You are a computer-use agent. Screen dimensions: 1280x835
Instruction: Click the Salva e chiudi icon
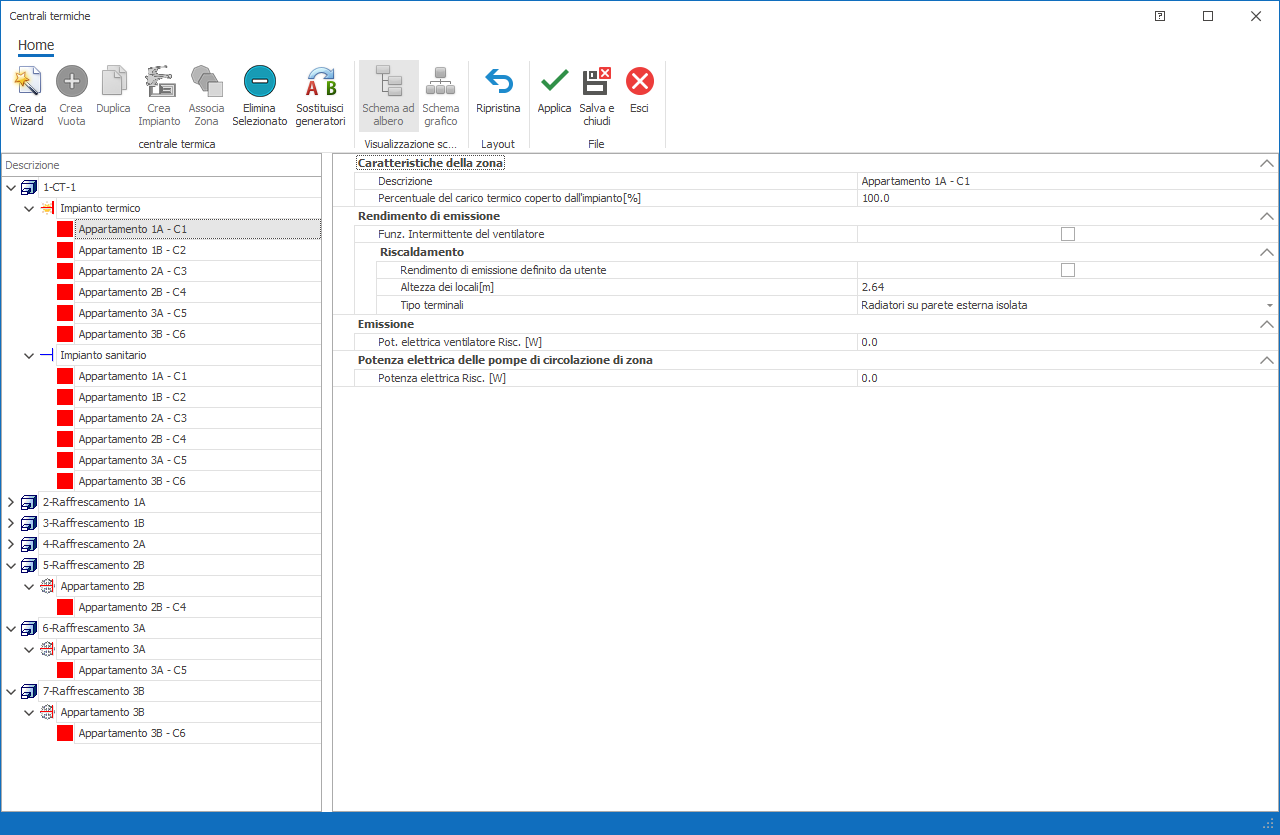point(596,82)
